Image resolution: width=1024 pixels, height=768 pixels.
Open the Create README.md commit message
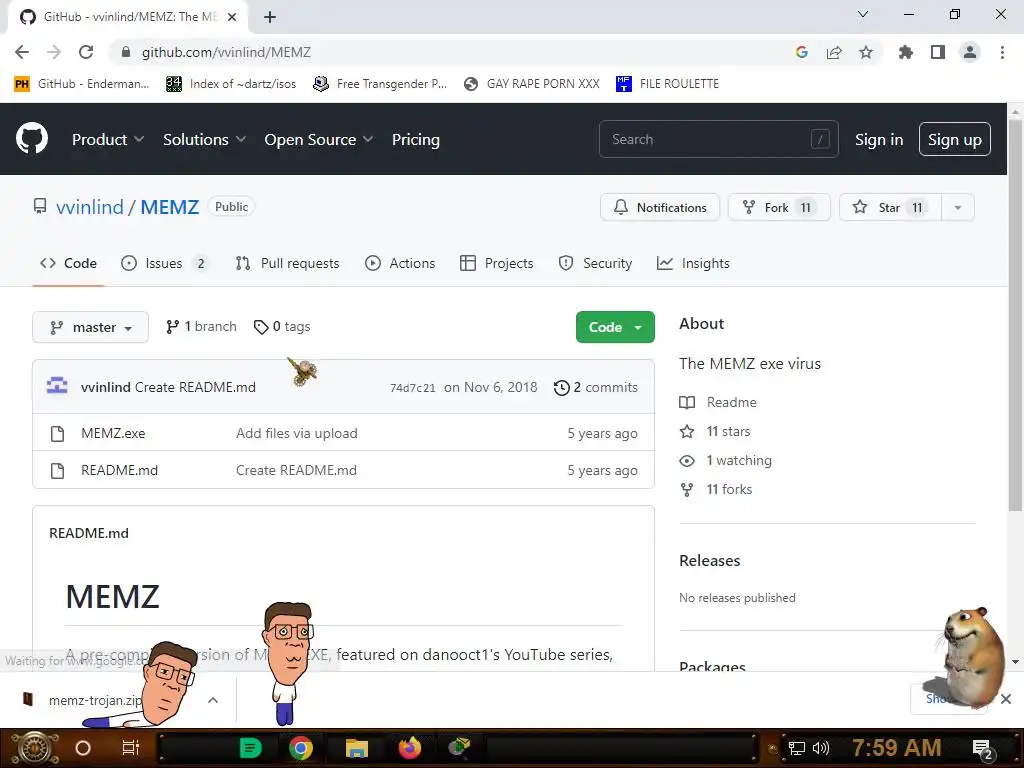pyautogui.click(x=195, y=387)
